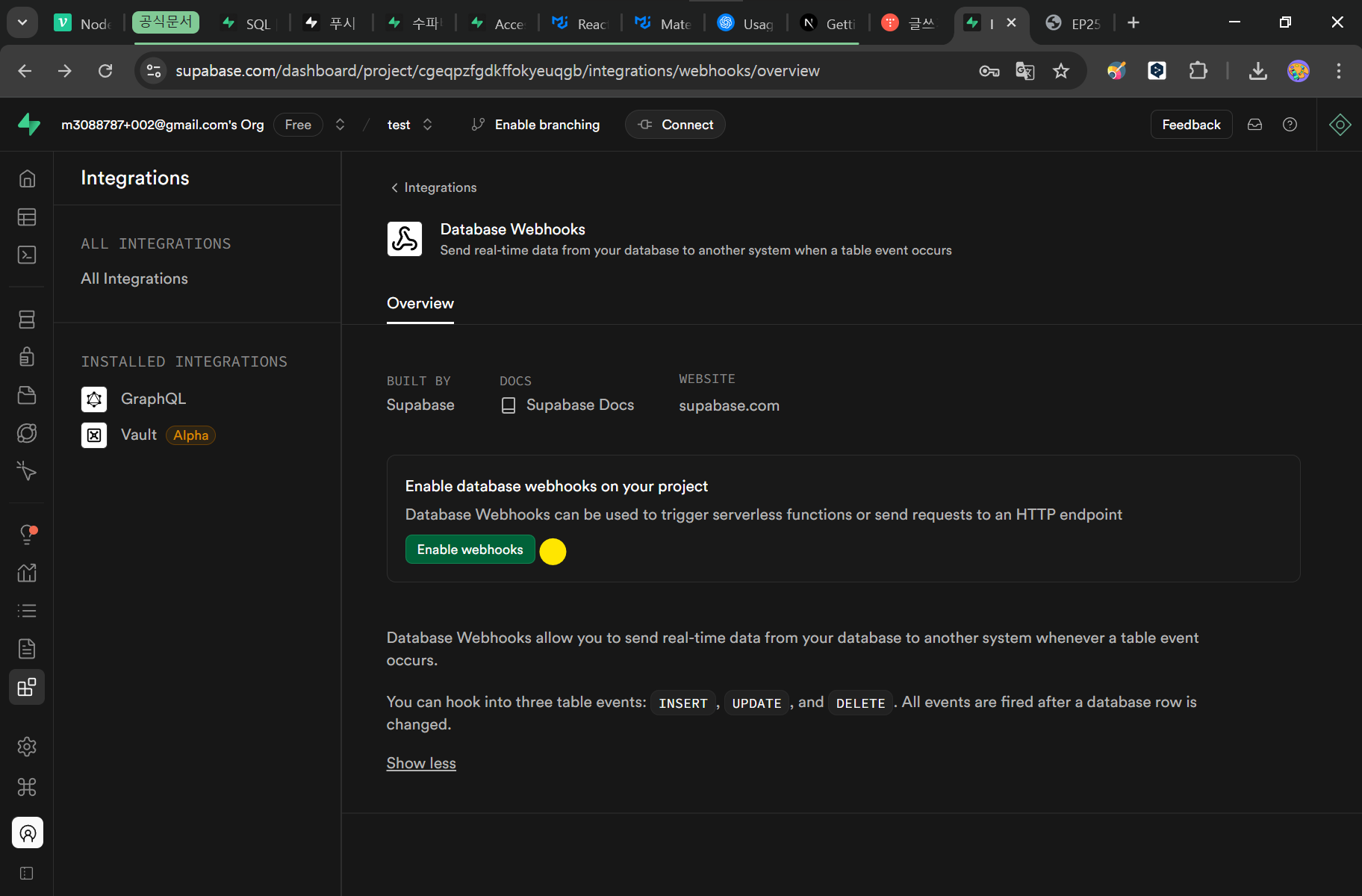Go back via Integrations breadcrumb
Viewport: 1362px width, 896px height.
pyautogui.click(x=434, y=187)
